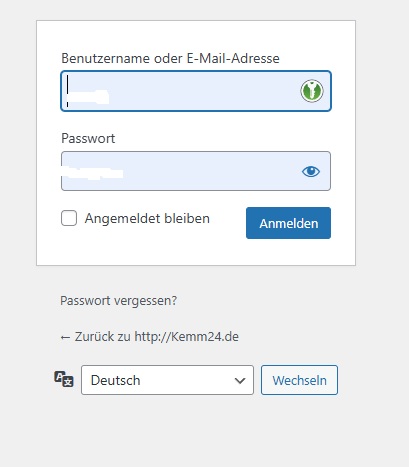Click the Anmelden button

pyautogui.click(x=288, y=223)
